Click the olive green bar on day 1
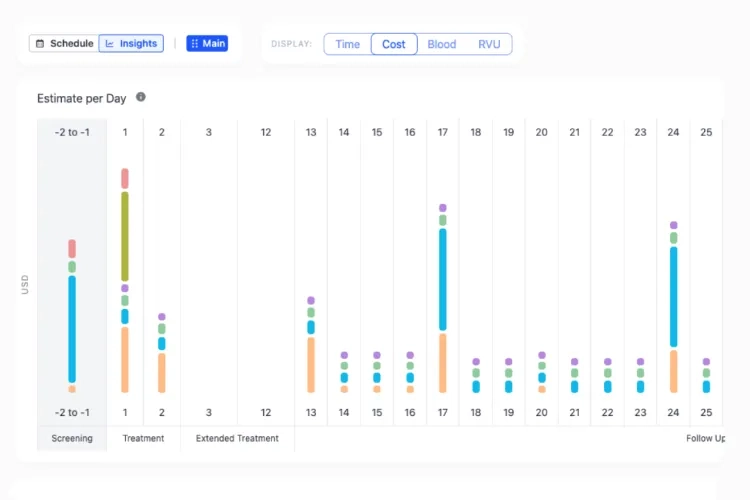 coord(125,236)
